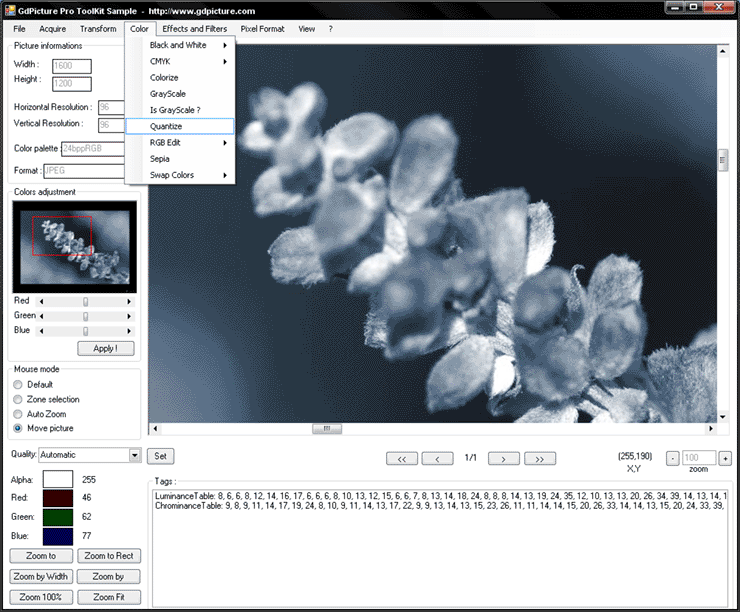The width and height of the screenshot is (740, 612).
Task: Click the image preview thumbnail
Action: (74, 246)
